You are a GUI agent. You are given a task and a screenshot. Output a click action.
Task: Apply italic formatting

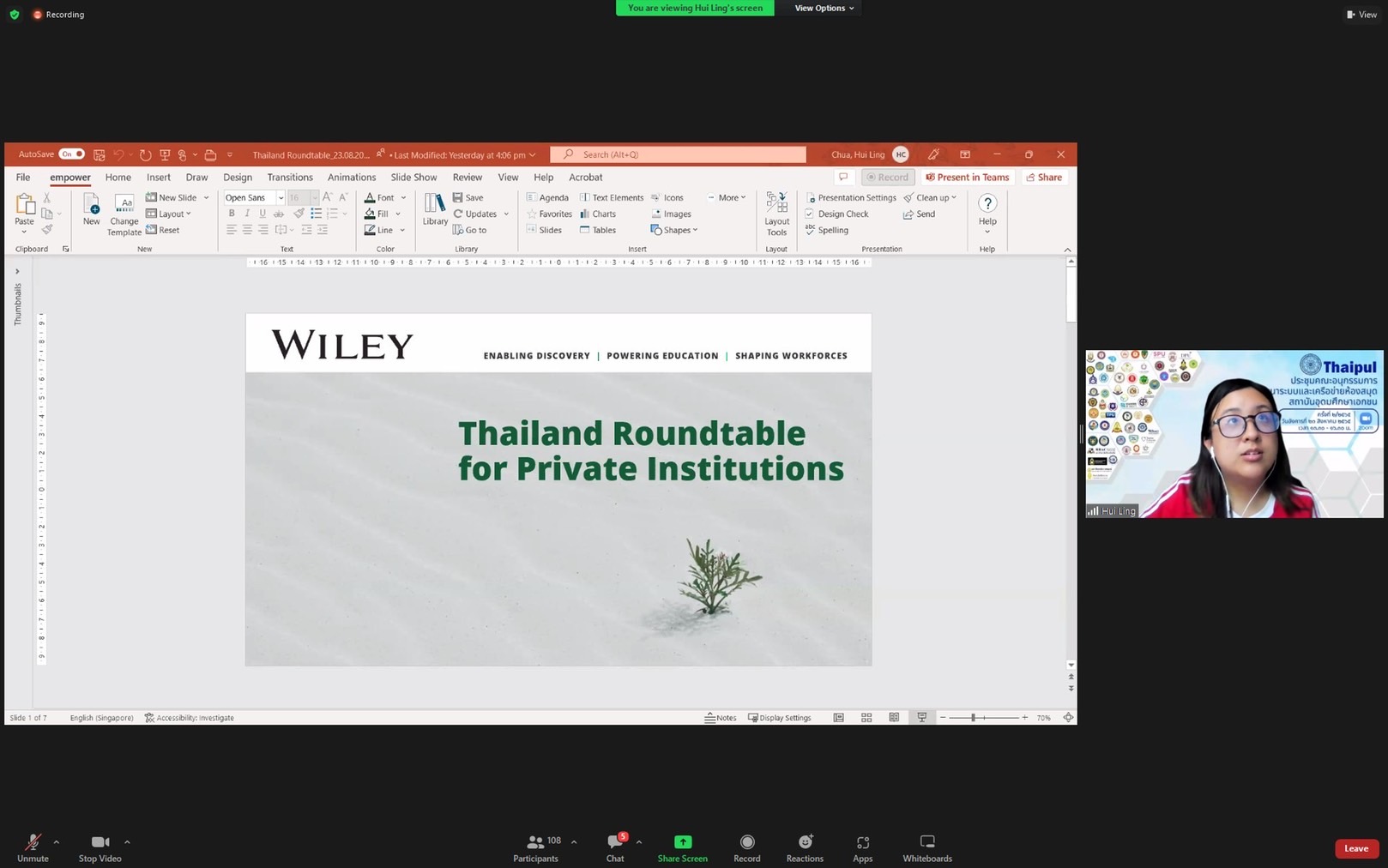(x=247, y=214)
